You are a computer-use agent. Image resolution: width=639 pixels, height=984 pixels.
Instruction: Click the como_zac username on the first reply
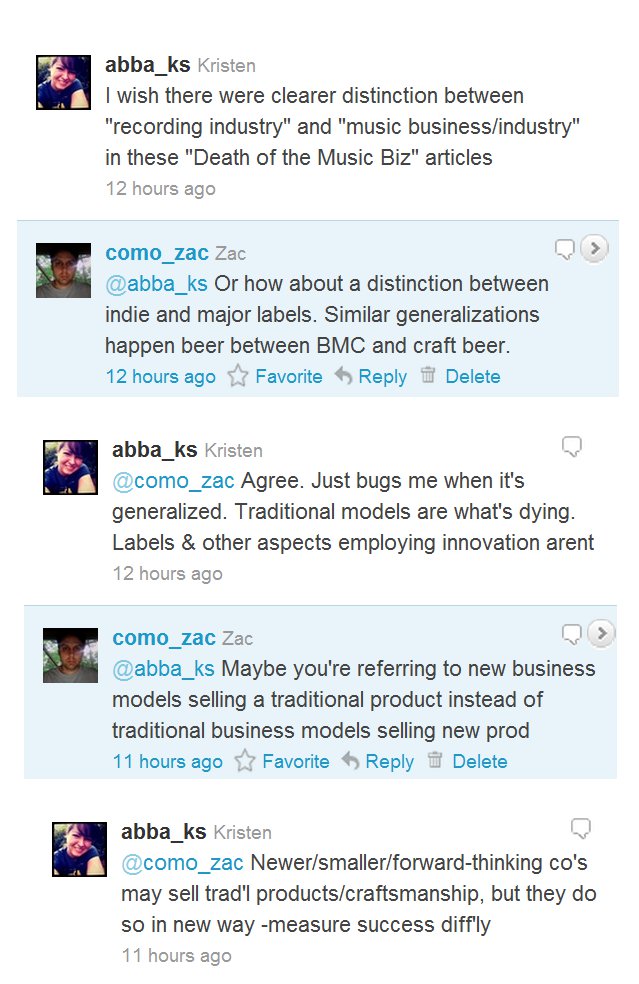click(157, 253)
